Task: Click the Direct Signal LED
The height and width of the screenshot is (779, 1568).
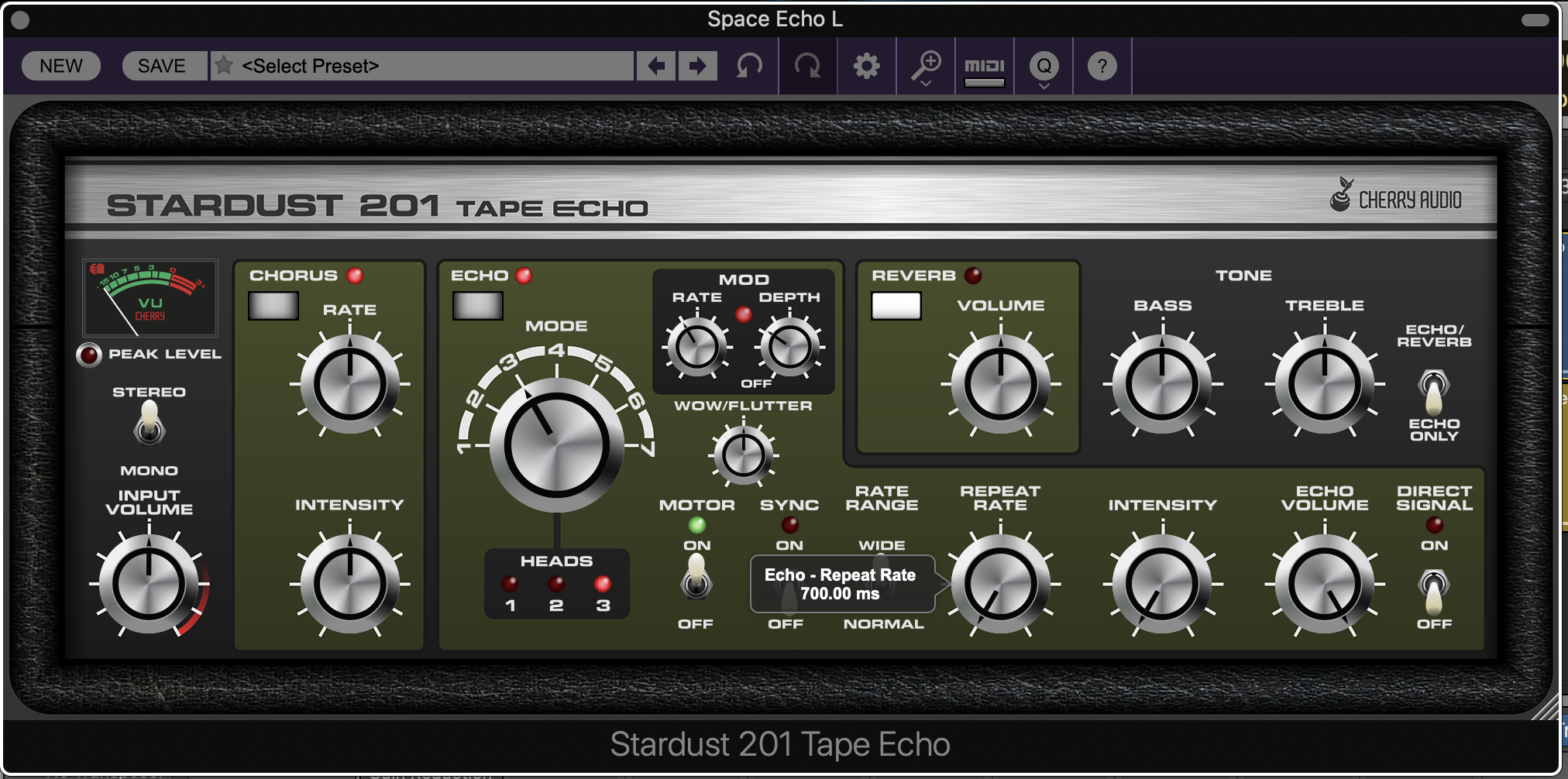Action: [1434, 525]
